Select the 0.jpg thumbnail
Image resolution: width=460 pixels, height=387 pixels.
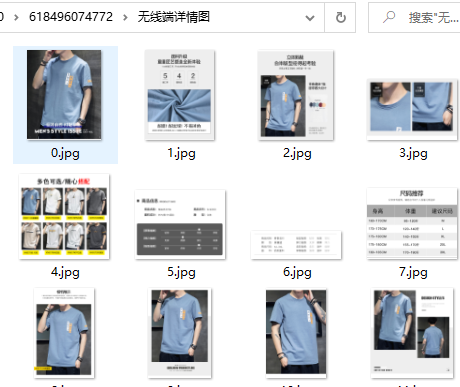pos(64,95)
